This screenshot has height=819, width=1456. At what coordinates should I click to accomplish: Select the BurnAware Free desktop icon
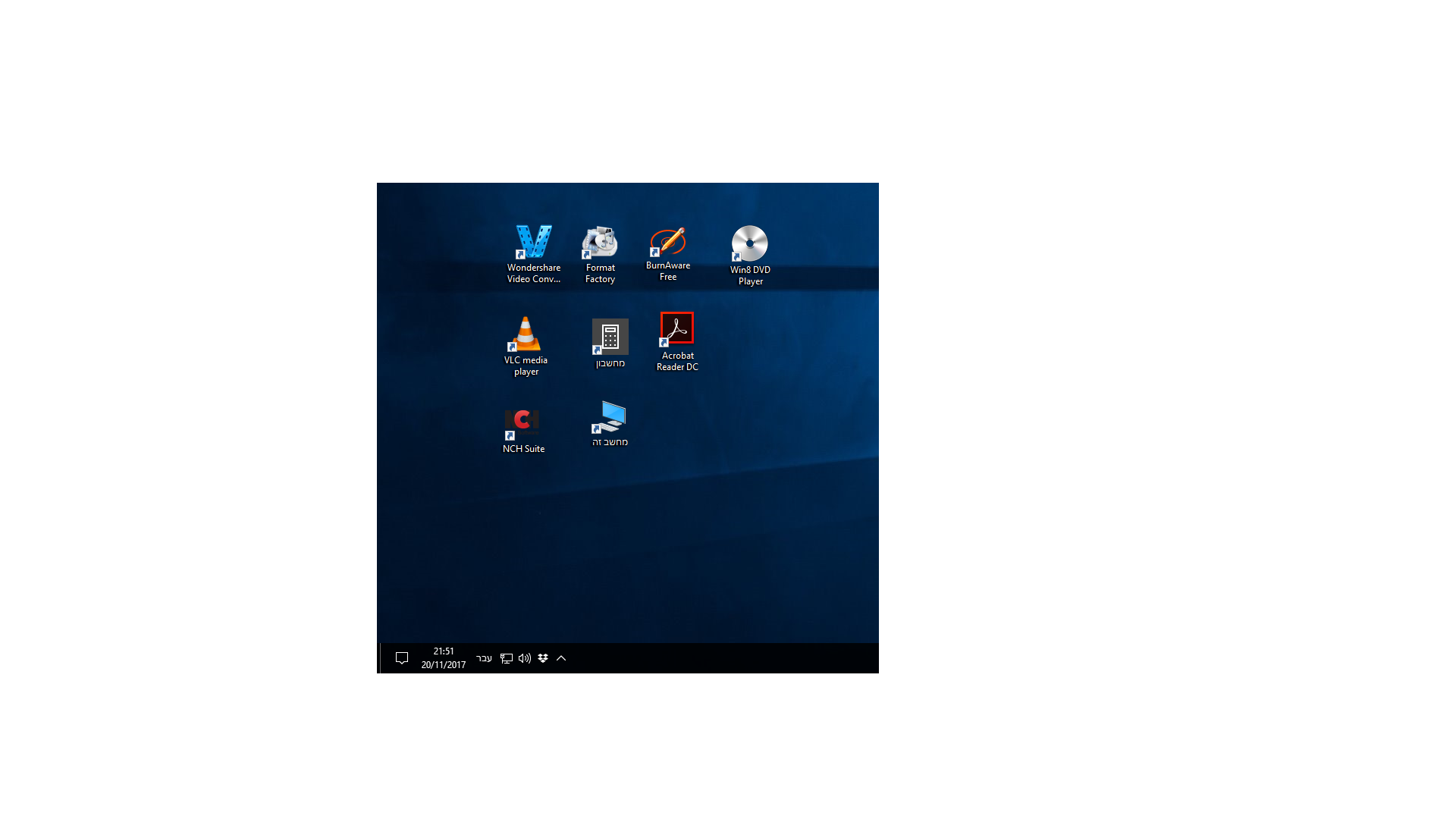point(668,242)
